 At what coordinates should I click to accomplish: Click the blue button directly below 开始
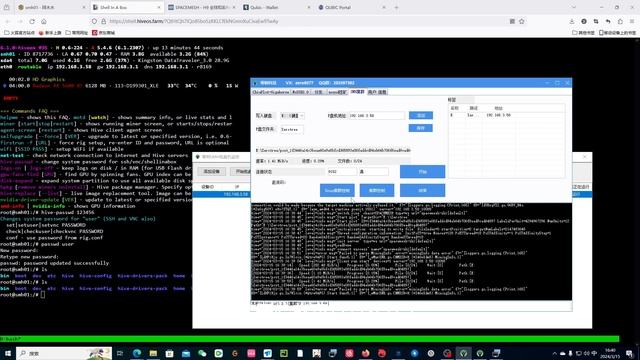422,190
